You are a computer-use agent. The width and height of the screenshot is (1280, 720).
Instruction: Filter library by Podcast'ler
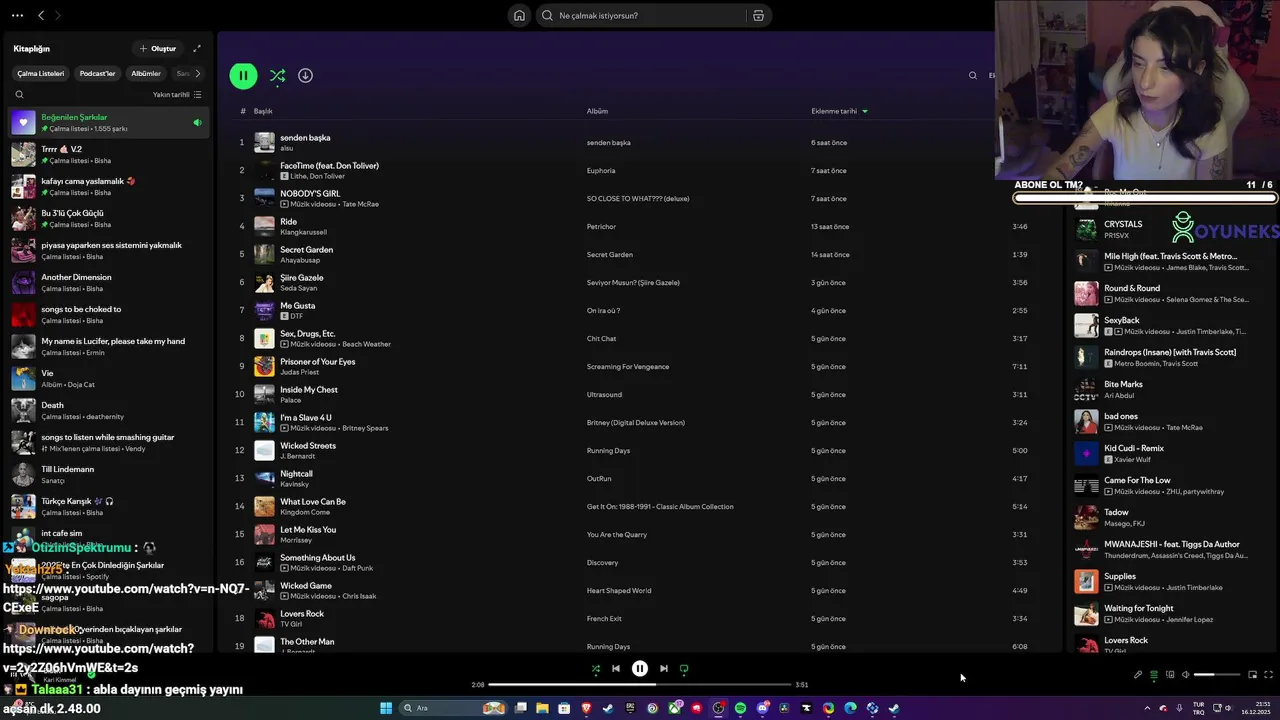[x=97, y=73]
